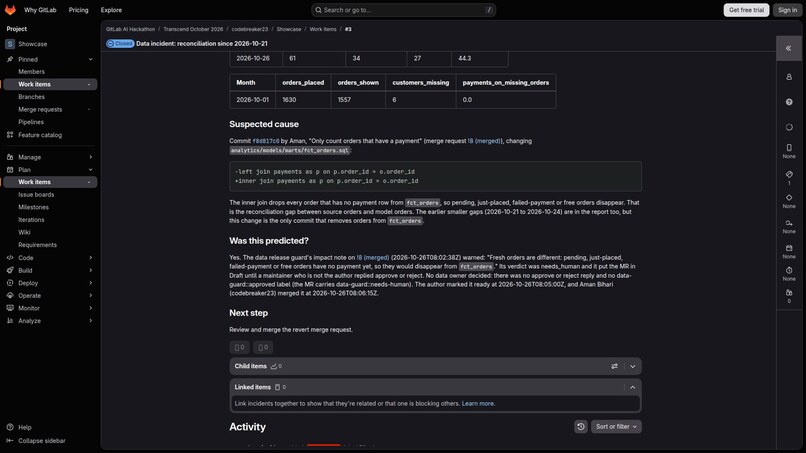Collapse the right panel with the double chevron
This screenshot has width=806, height=453.
[789, 48]
